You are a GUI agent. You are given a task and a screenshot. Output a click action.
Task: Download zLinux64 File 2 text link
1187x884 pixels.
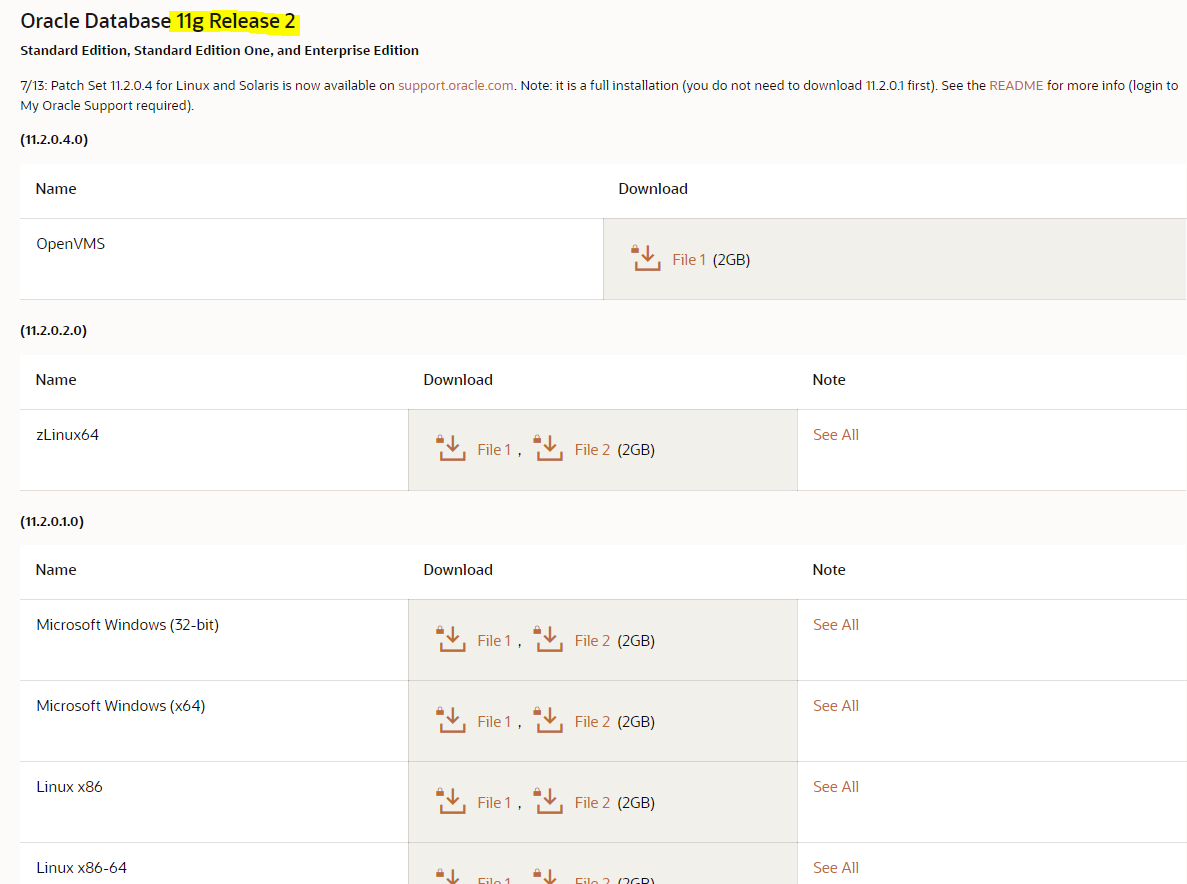coord(592,450)
